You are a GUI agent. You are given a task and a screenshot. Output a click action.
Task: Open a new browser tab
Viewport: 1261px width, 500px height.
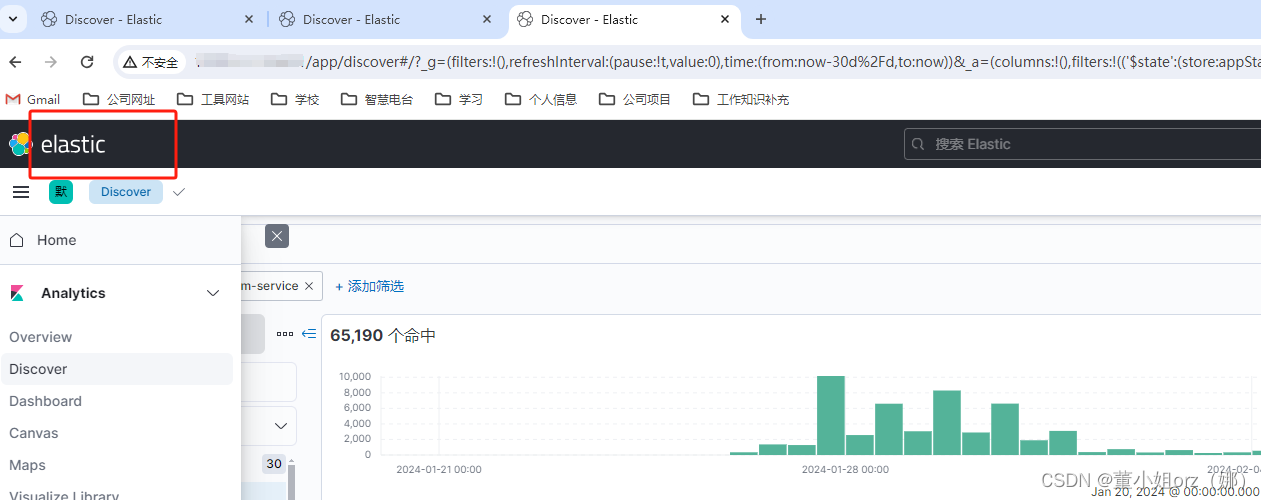coord(761,19)
